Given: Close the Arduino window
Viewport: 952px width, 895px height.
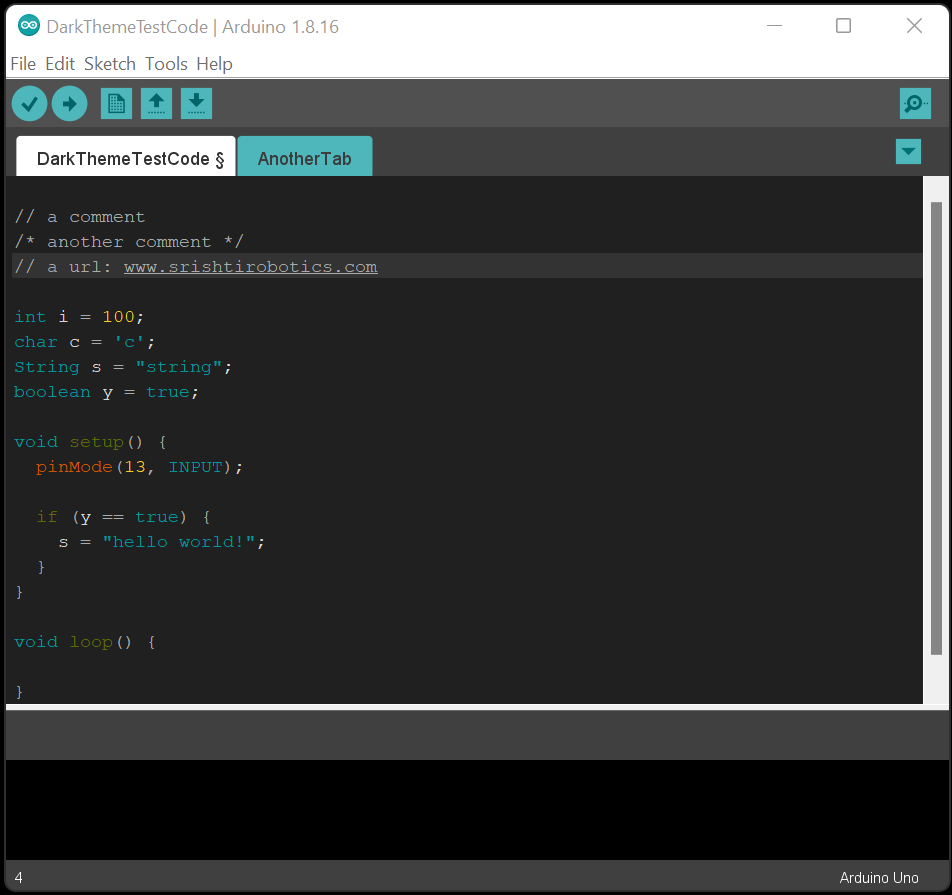Looking at the screenshot, I should tap(914, 26).
